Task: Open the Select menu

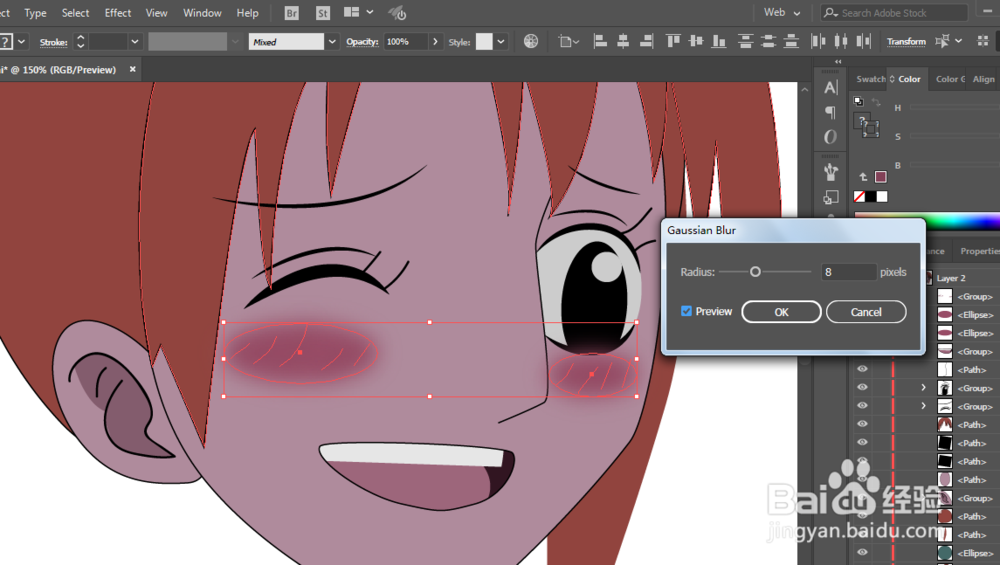Action: [75, 13]
